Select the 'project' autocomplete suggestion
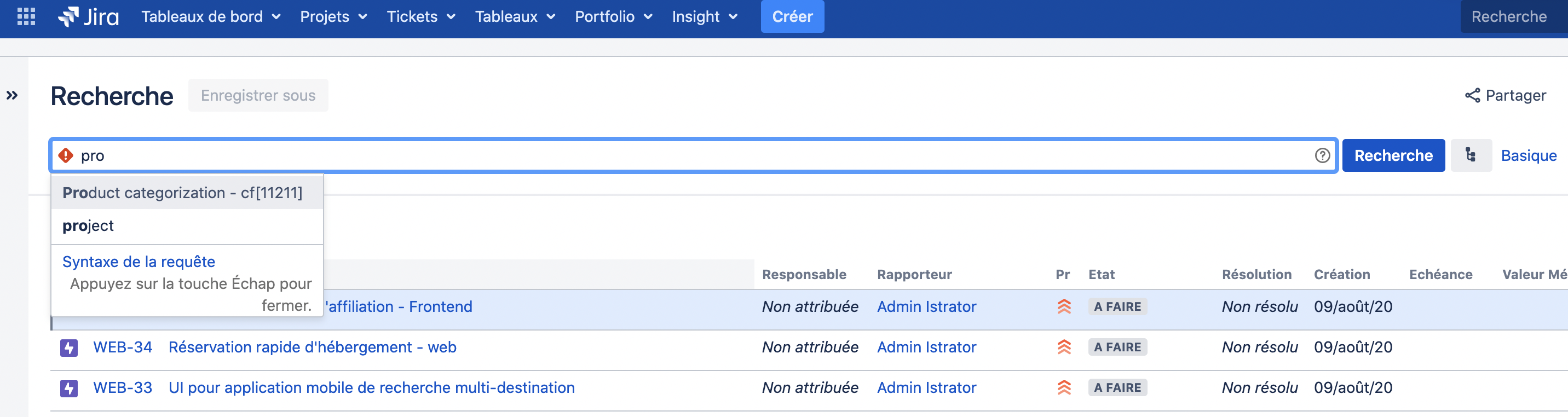The image size is (1568, 417). tap(88, 226)
